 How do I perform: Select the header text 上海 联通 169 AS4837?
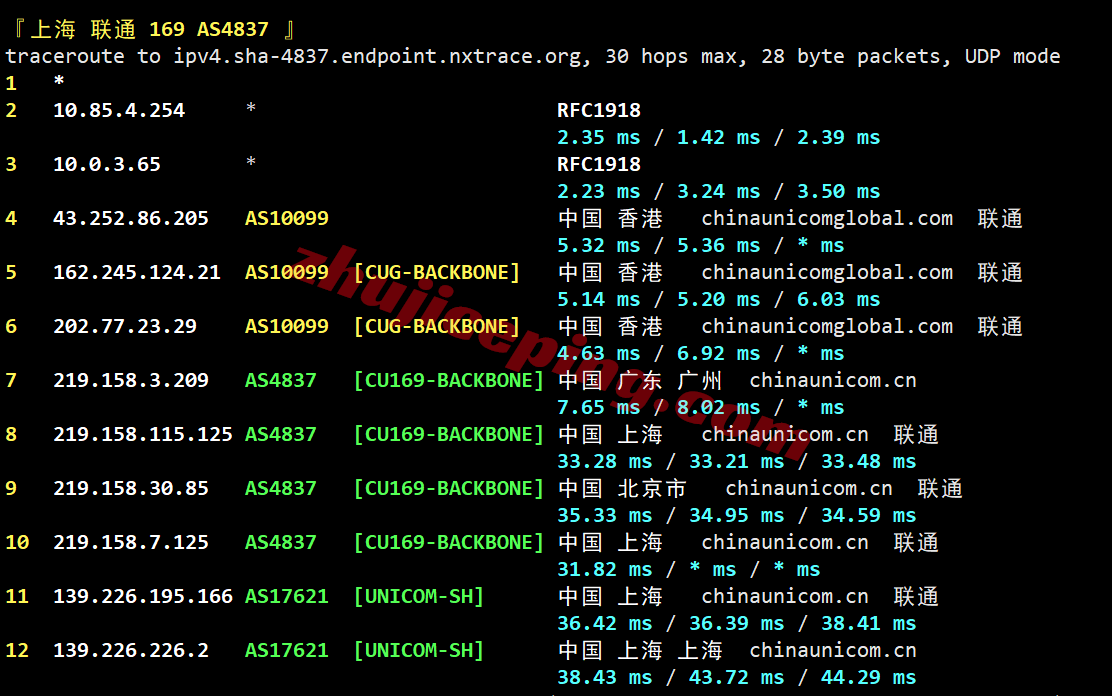(x=150, y=29)
